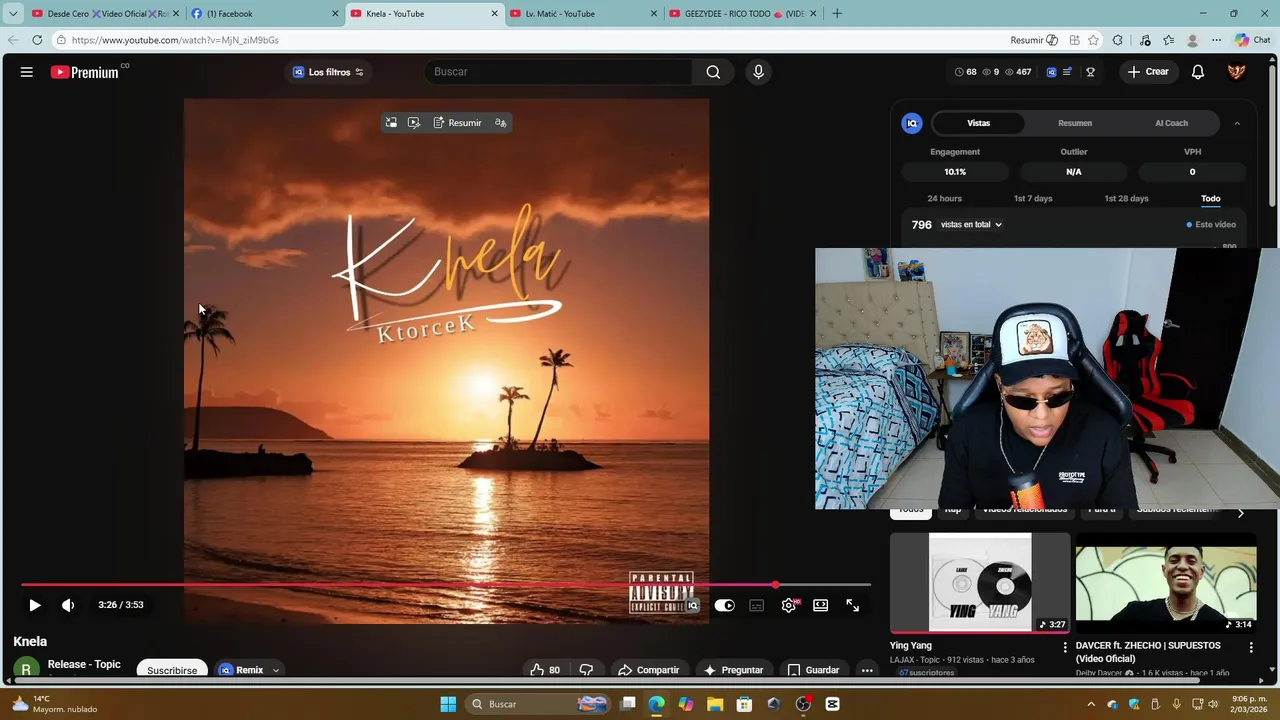Open the browser favorites list
The image size is (1280, 720).
point(1168,40)
